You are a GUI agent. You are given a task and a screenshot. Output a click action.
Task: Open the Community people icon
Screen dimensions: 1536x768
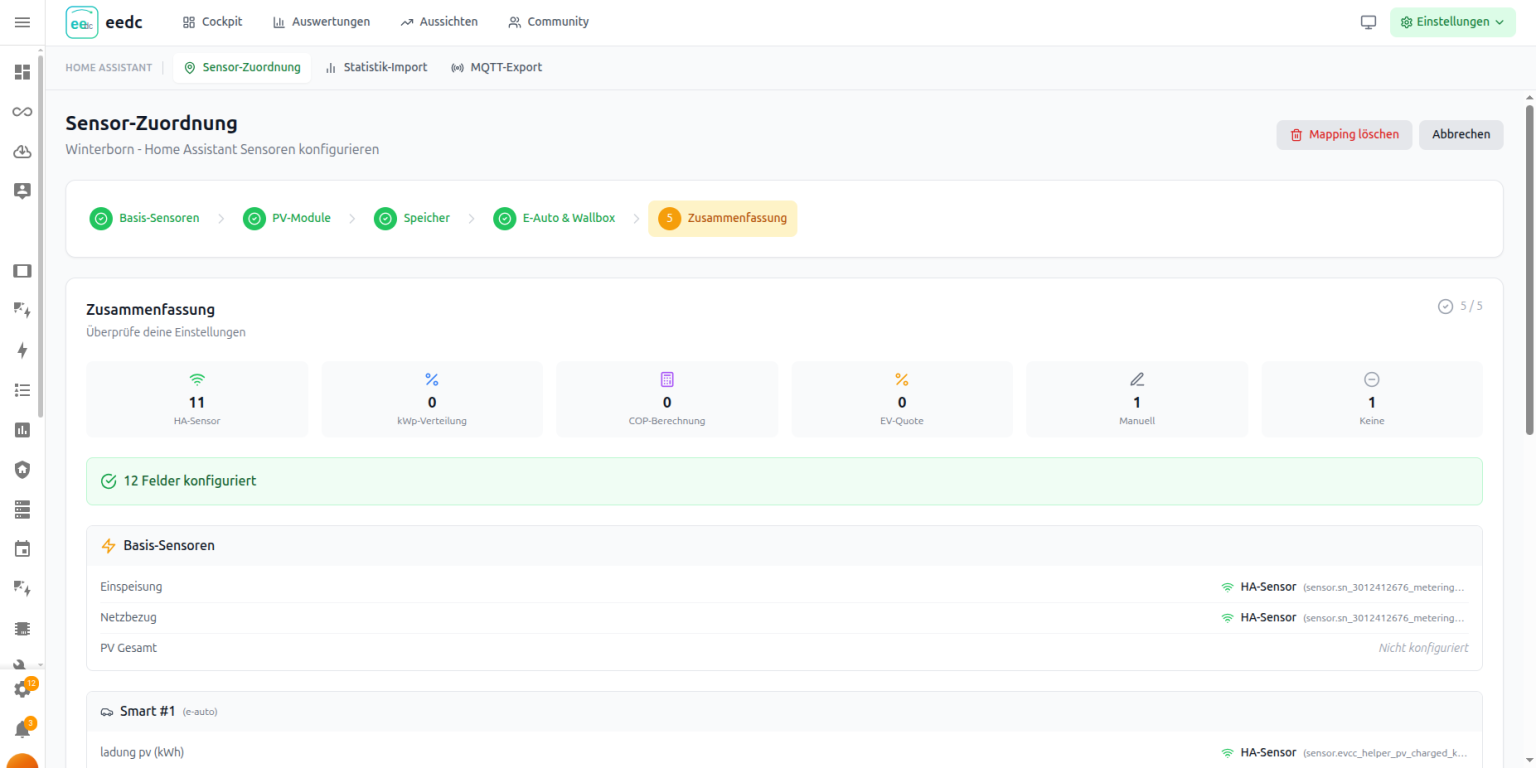[x=514, y=21]
